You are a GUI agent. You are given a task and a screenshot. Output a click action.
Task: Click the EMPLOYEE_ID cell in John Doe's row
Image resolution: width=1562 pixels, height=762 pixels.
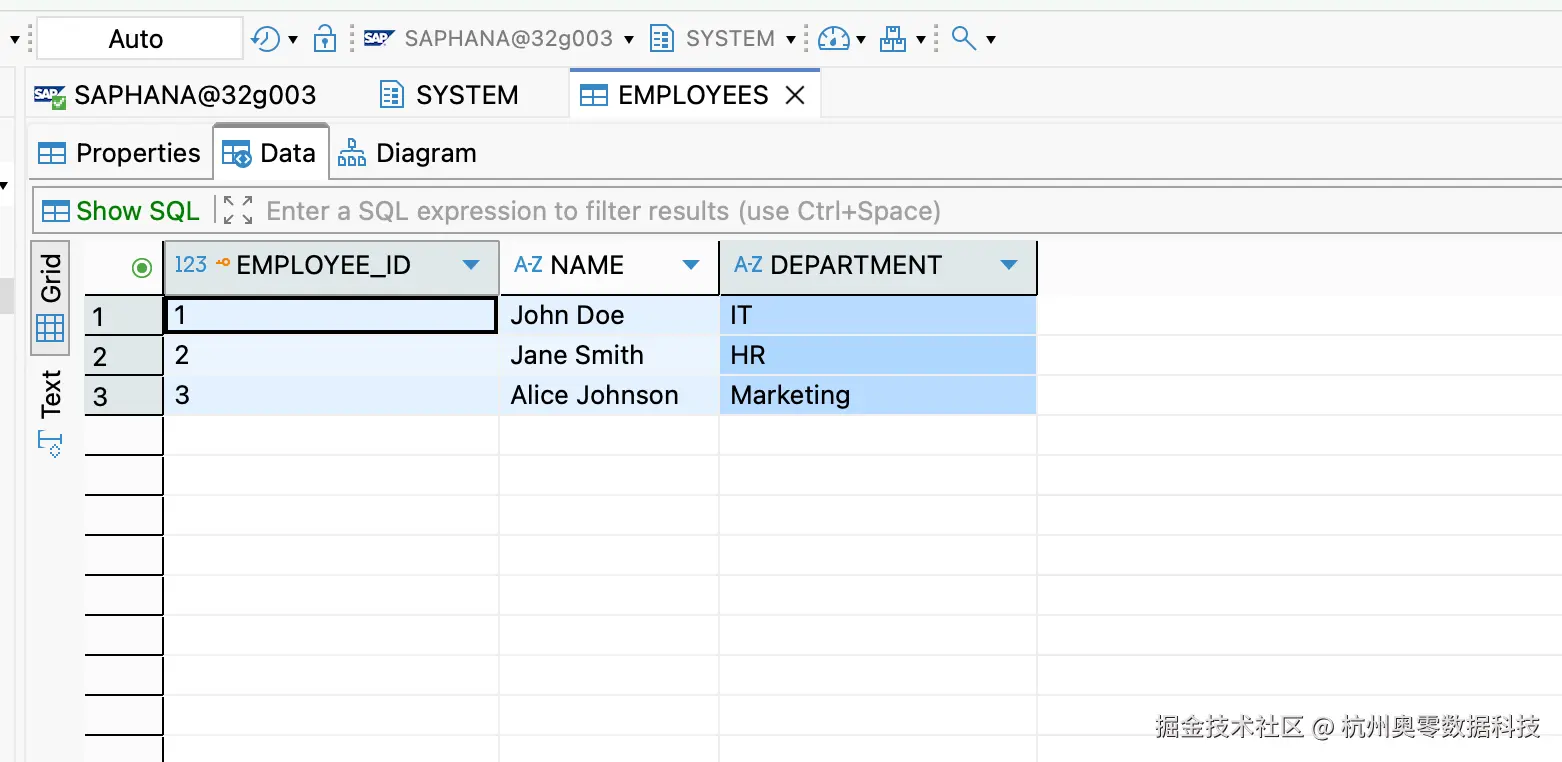click(331, 315)
